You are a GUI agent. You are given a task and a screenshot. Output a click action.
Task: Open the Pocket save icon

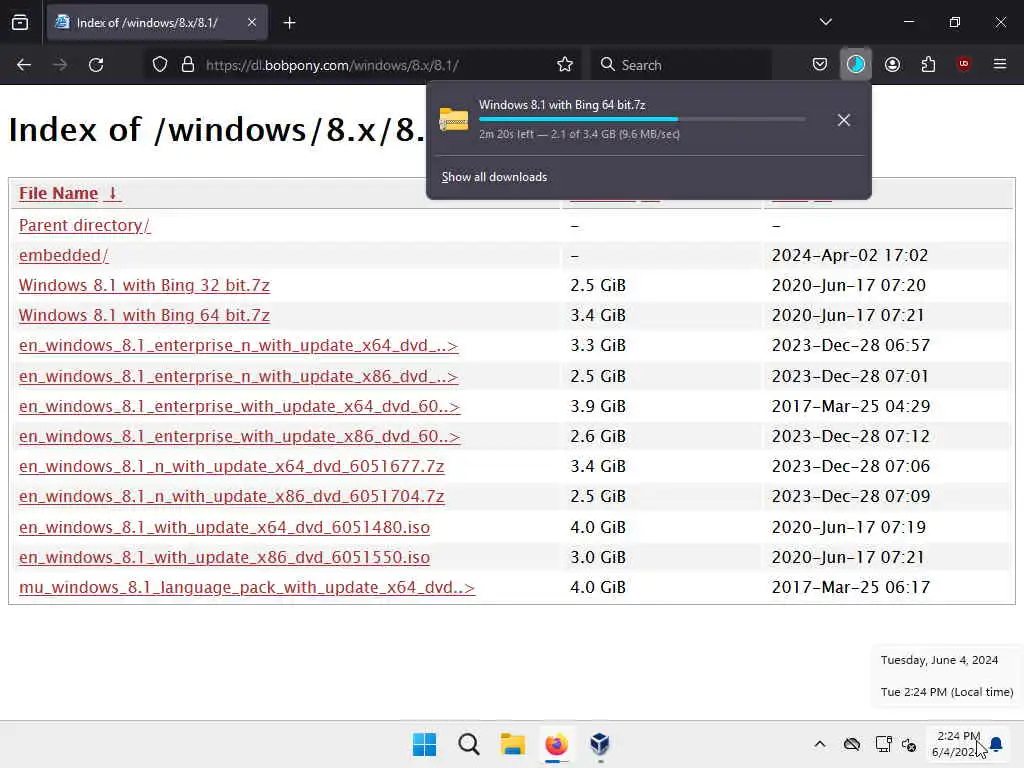[820, 64]
